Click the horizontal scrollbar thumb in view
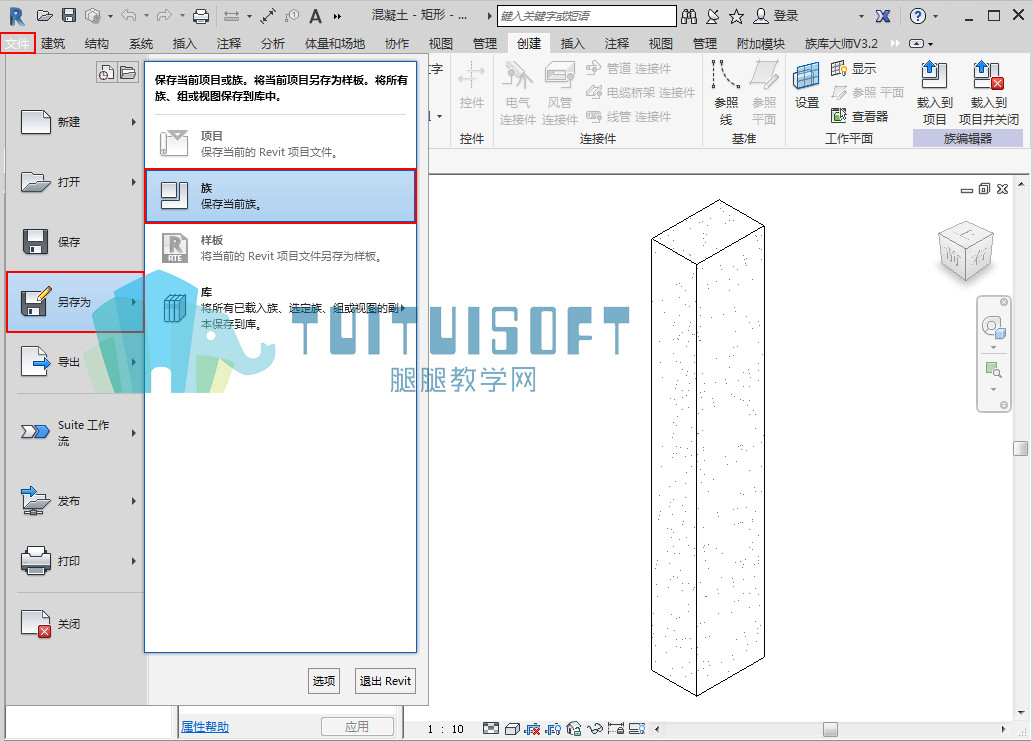Screen dimensions: 1033x741 coord(830,729)
